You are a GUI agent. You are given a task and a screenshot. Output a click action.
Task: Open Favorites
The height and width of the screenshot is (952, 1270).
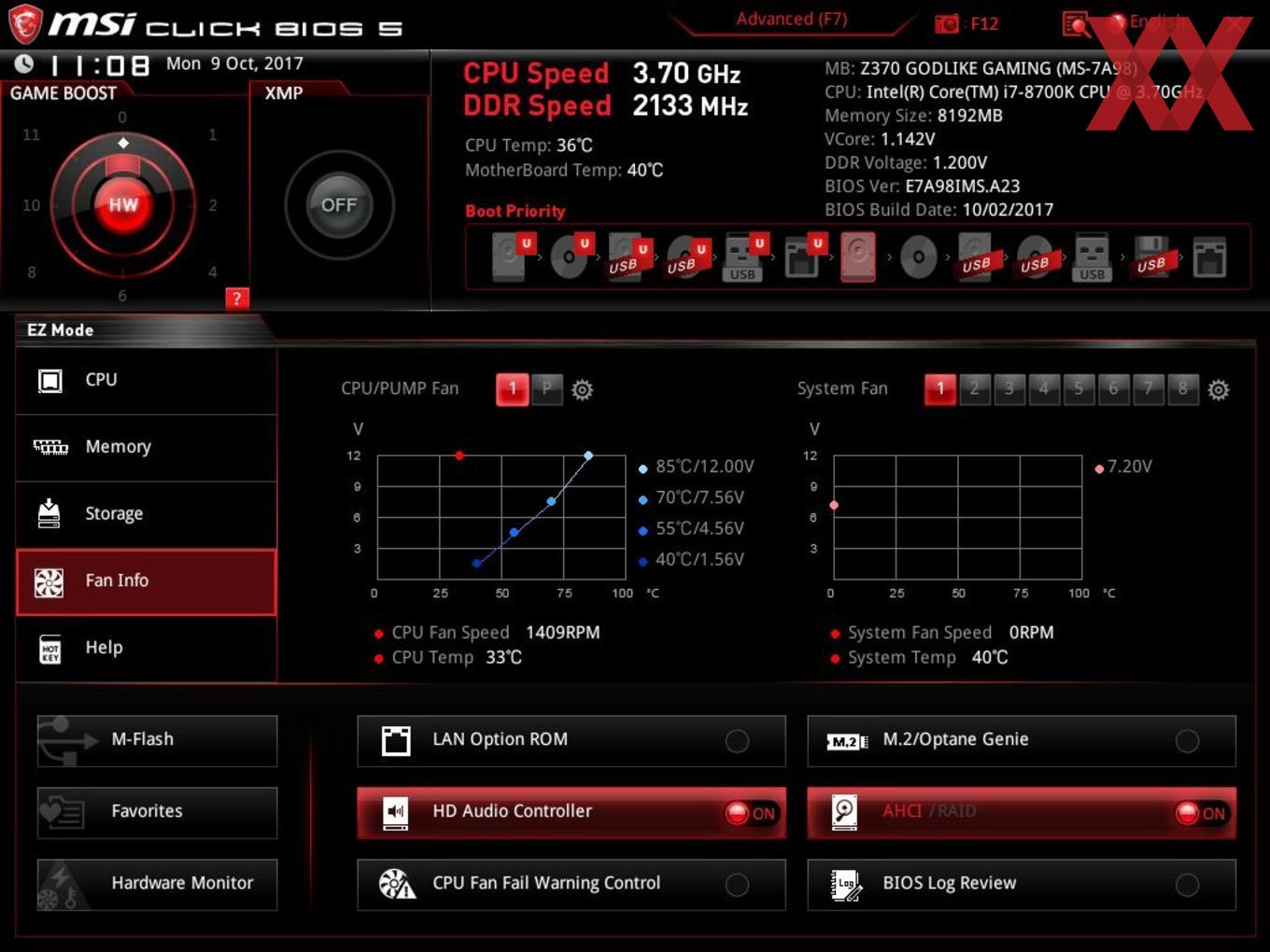click(x=157, y=813)
